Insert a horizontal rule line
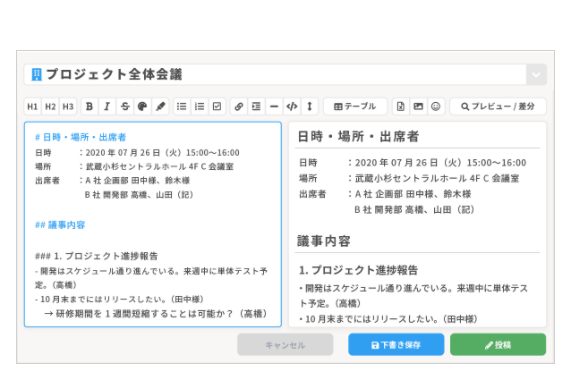574x376 pixels. [x=274, y=107]
